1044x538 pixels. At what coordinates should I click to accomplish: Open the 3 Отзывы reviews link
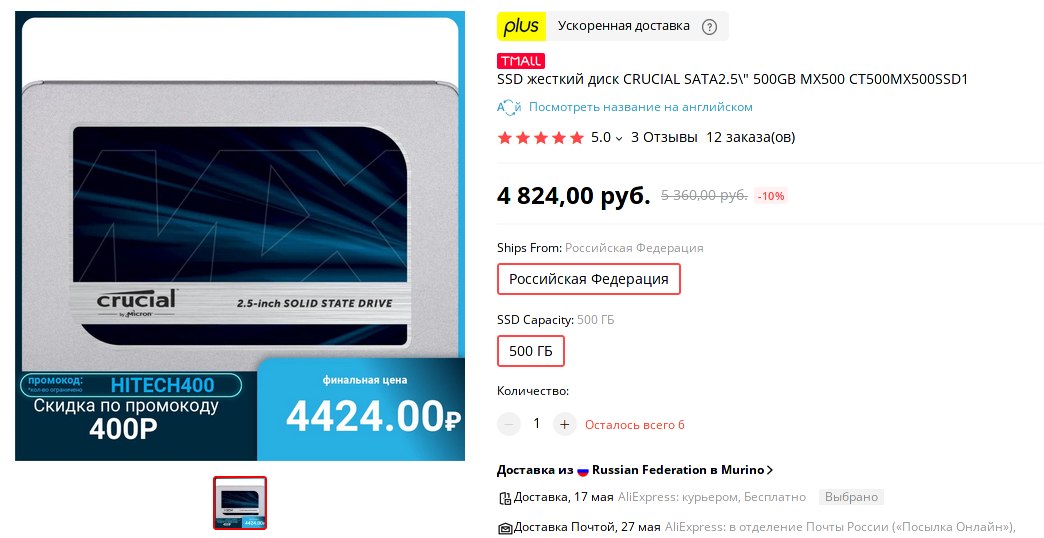click(x=664, y=138)
